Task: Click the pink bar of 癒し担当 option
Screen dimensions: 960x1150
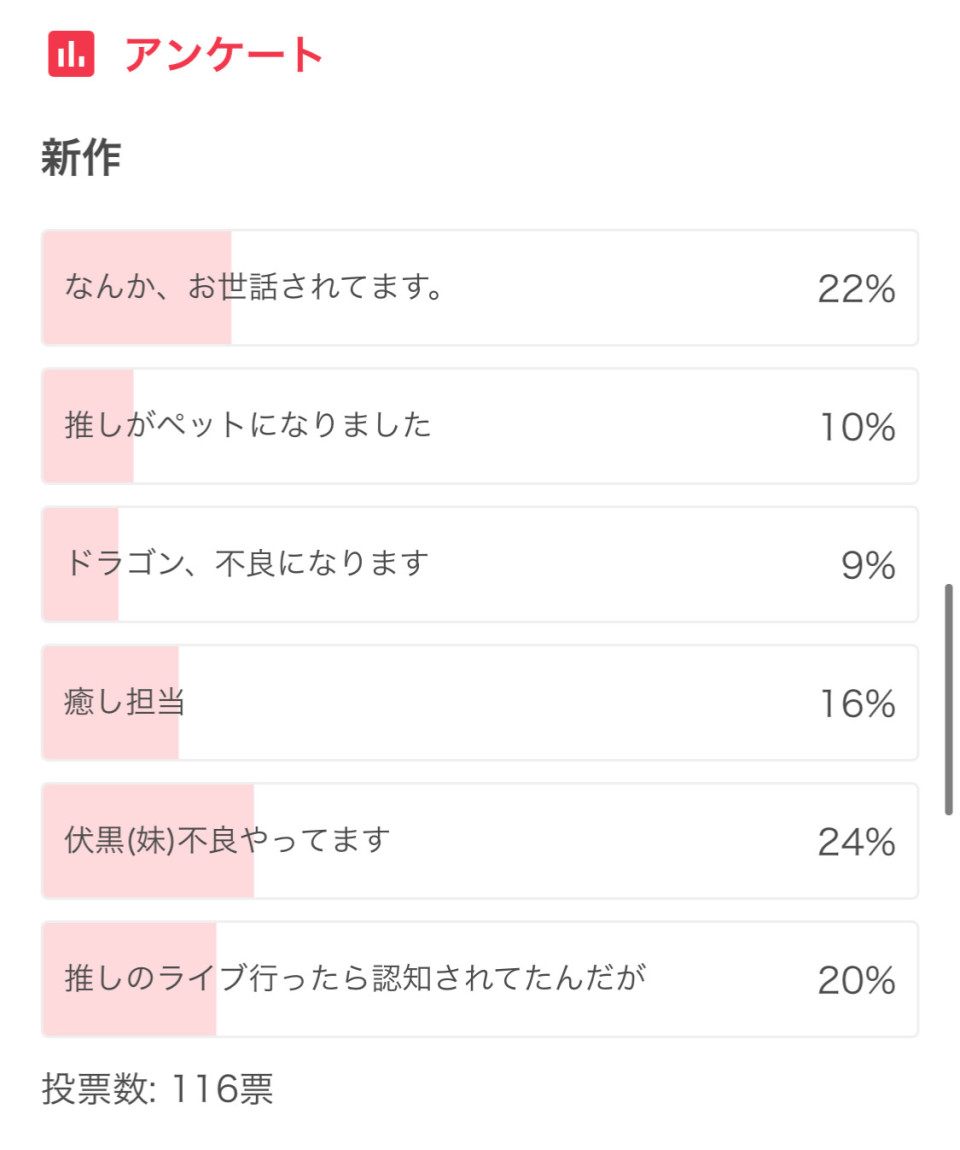Action: point(111,703)
